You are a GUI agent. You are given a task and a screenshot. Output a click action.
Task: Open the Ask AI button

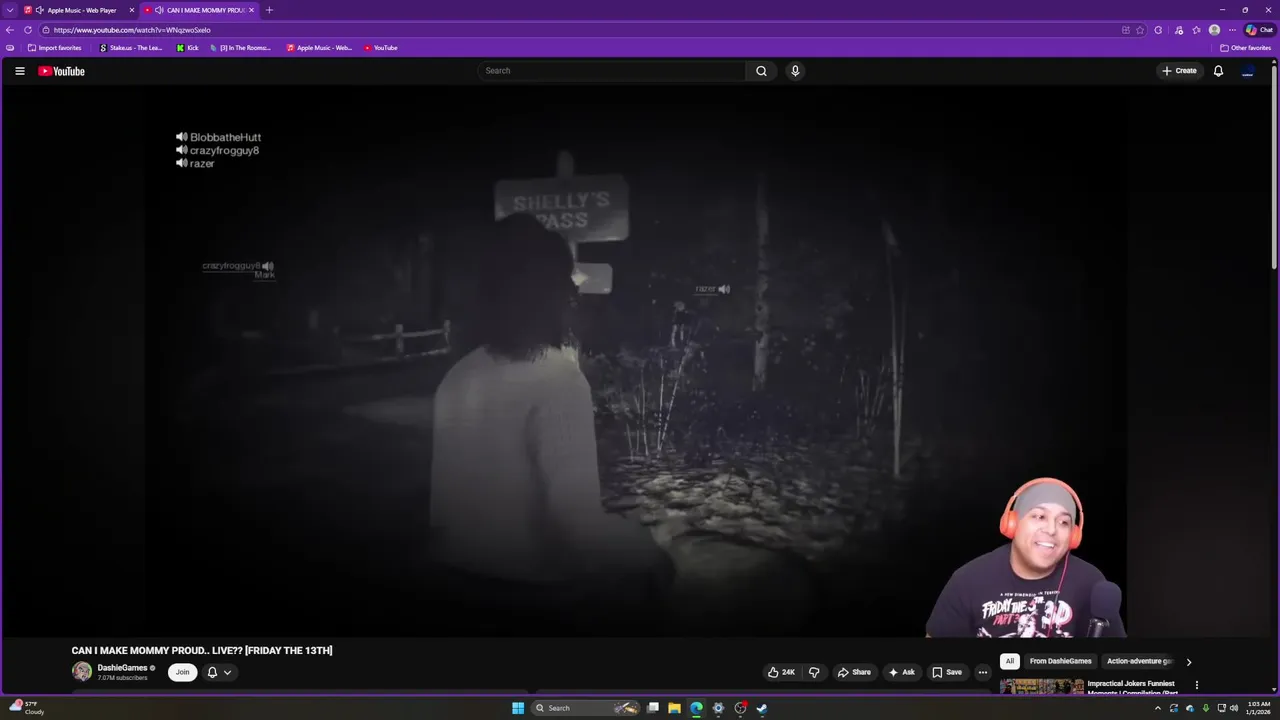click(901, 672)
